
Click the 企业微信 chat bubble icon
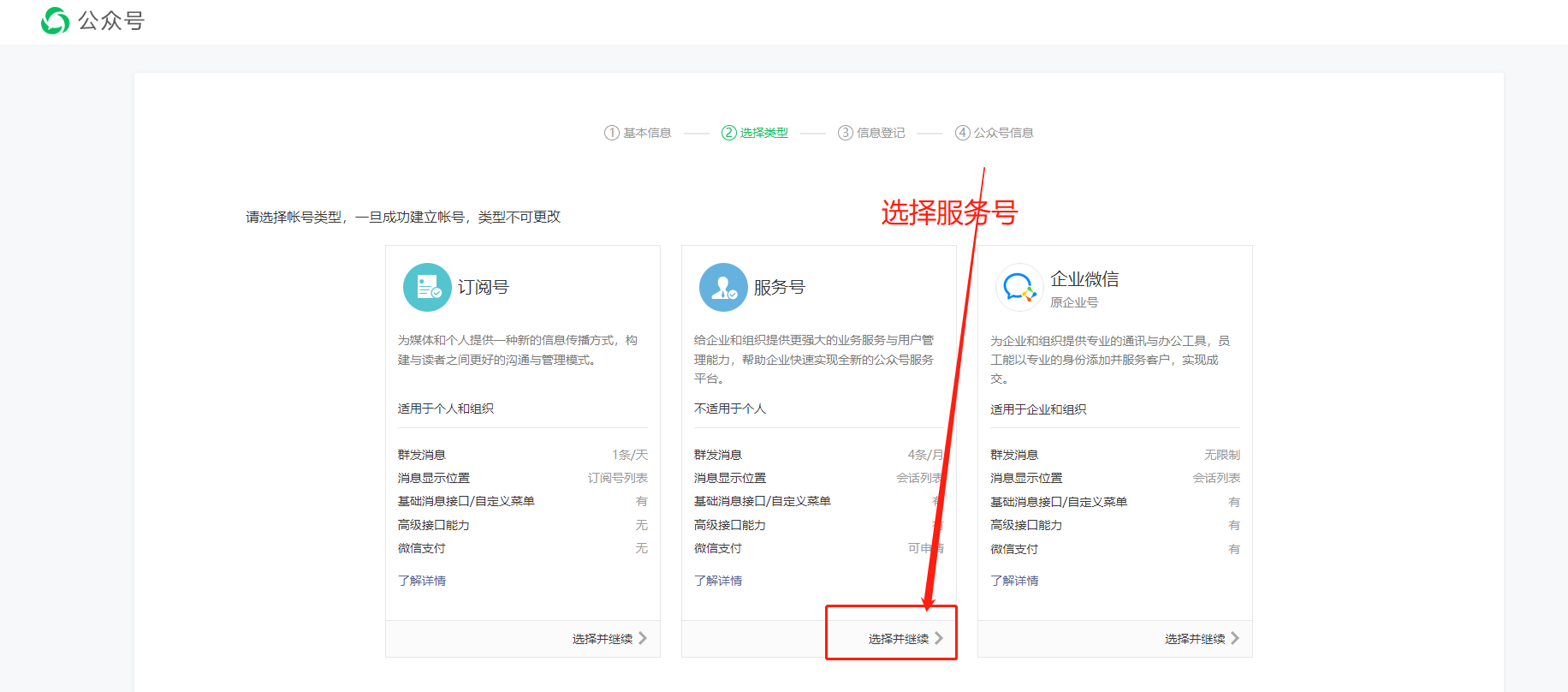(x=1019, y=287)
